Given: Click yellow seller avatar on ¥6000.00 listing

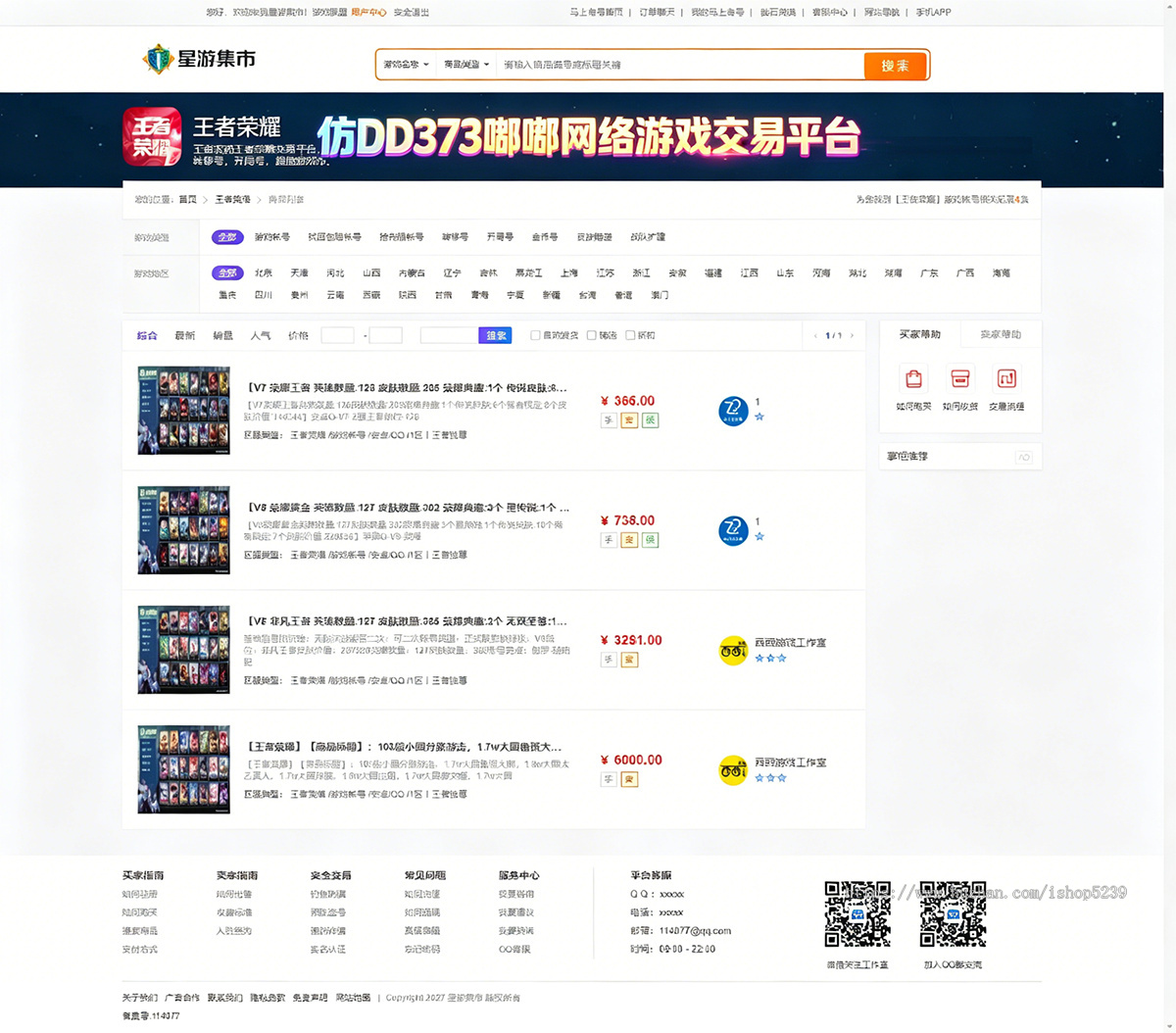Looking at the screenshot, I should coord(733,769).
